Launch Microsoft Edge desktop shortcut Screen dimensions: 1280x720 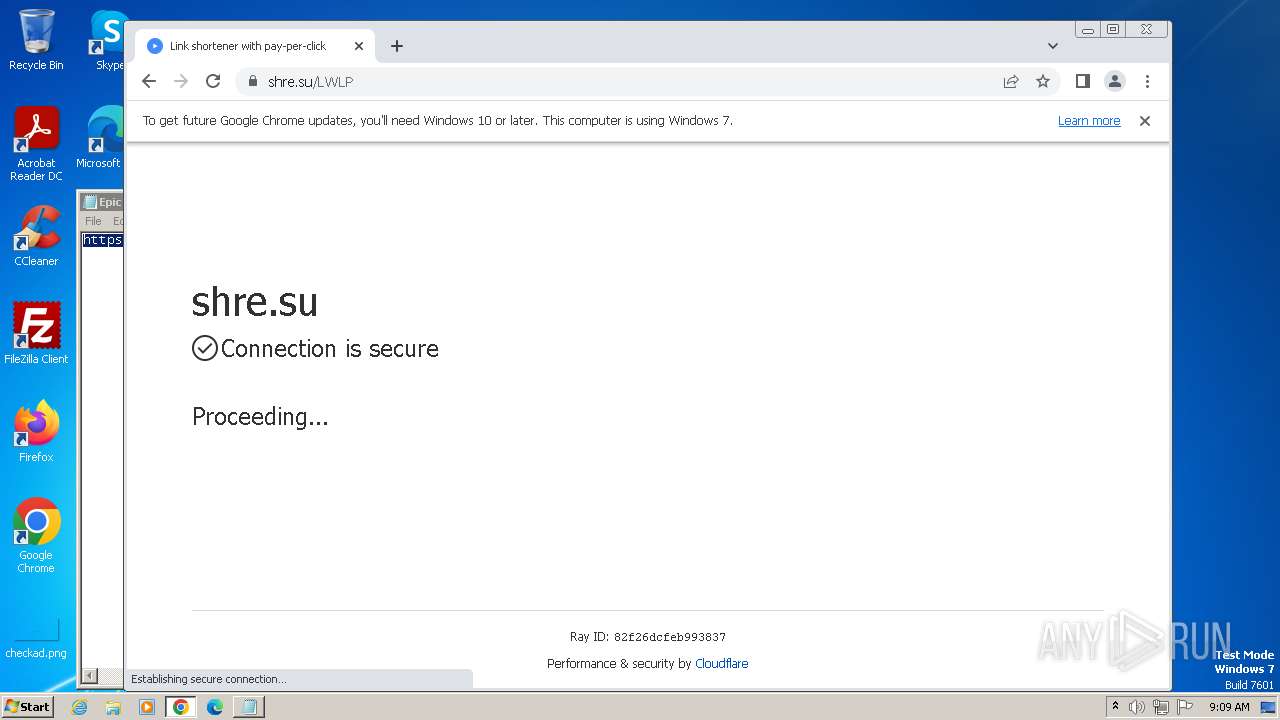click(x=99, y=138)
